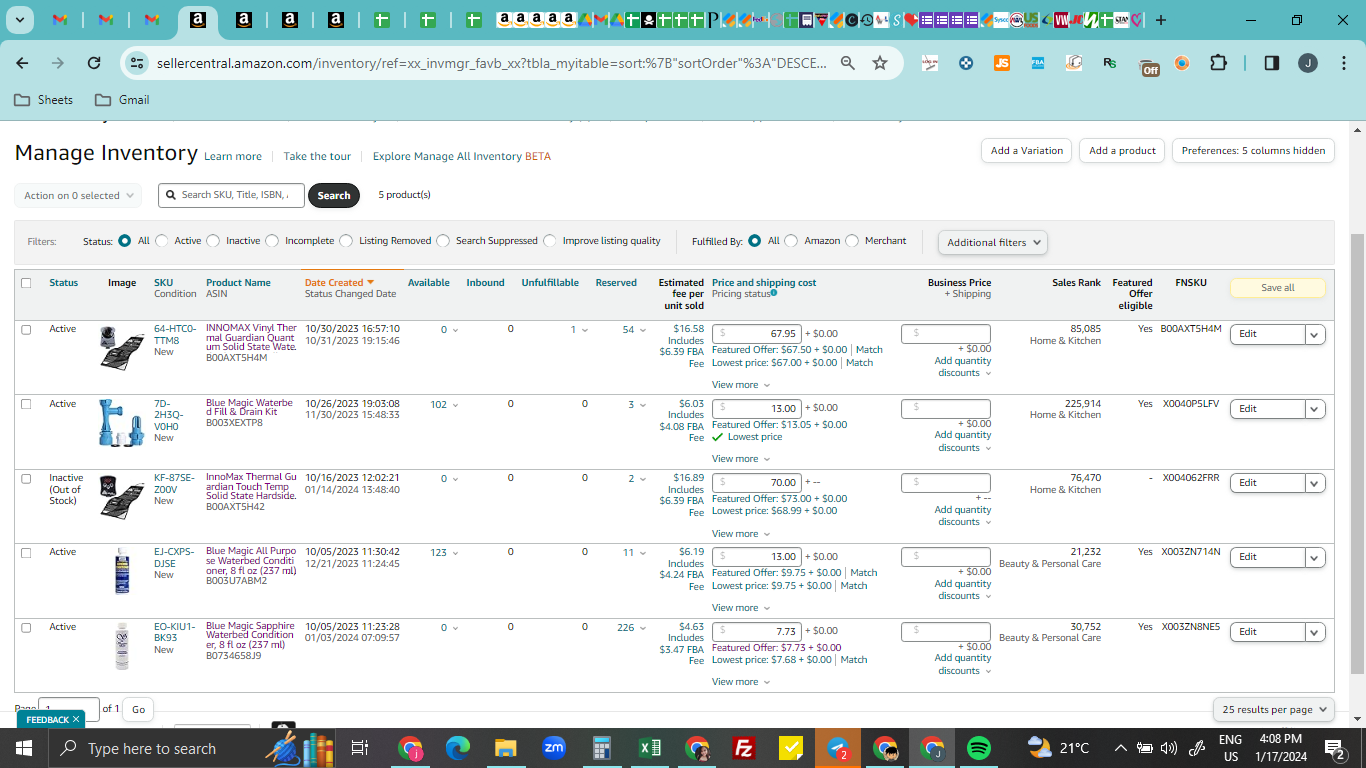Open Excel from the taskbar

pos(650,748)
